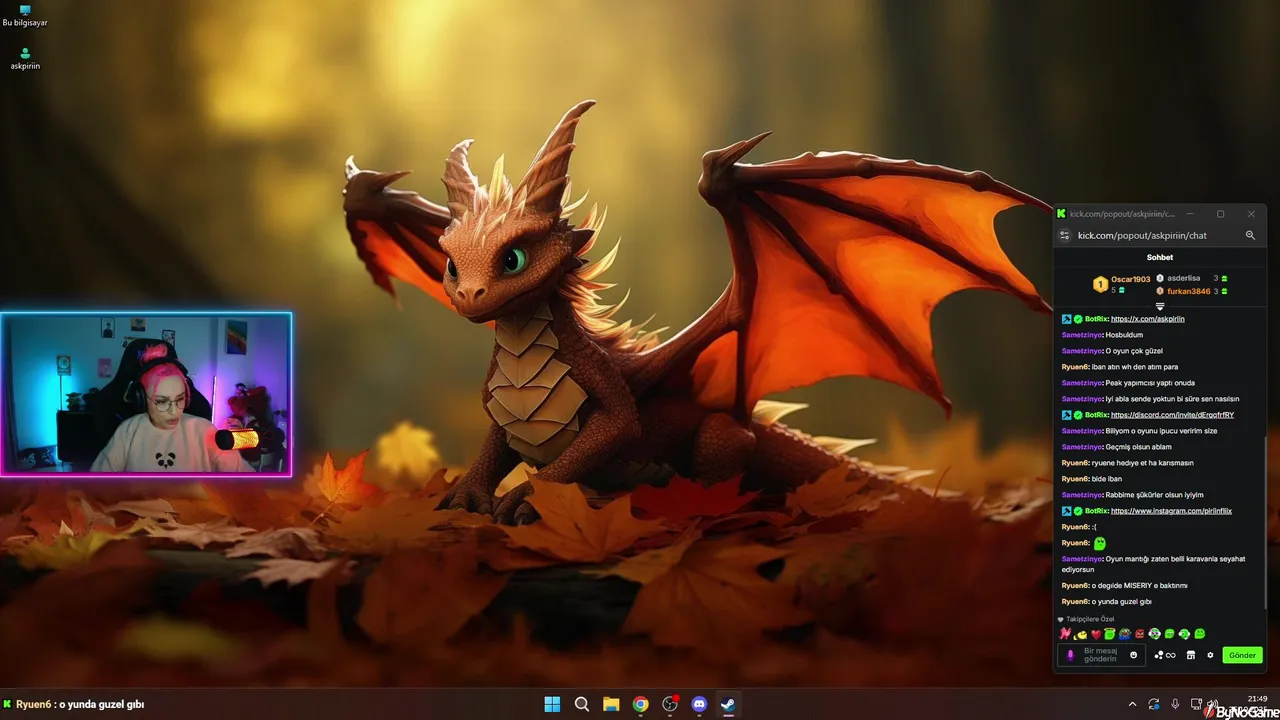
Task: Focus the "Bir mesaj gönderin" message field
Action: point(1101,655)
